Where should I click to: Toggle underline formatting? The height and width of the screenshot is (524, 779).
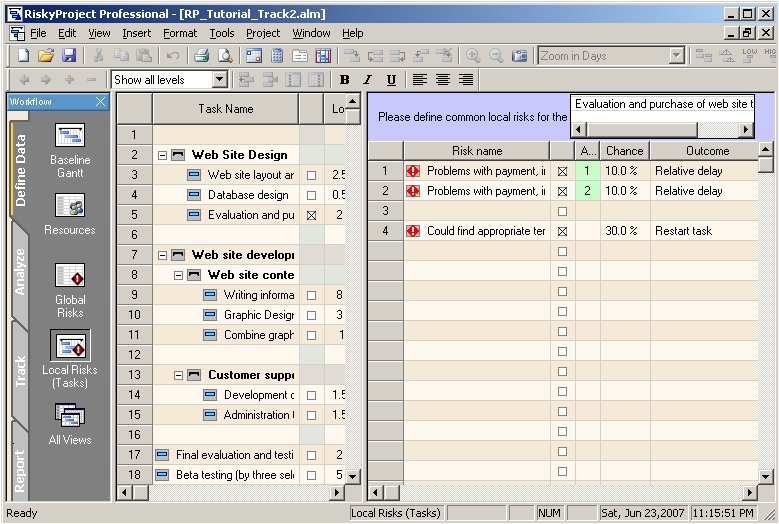pyautogui.click(x=391, y=79)
